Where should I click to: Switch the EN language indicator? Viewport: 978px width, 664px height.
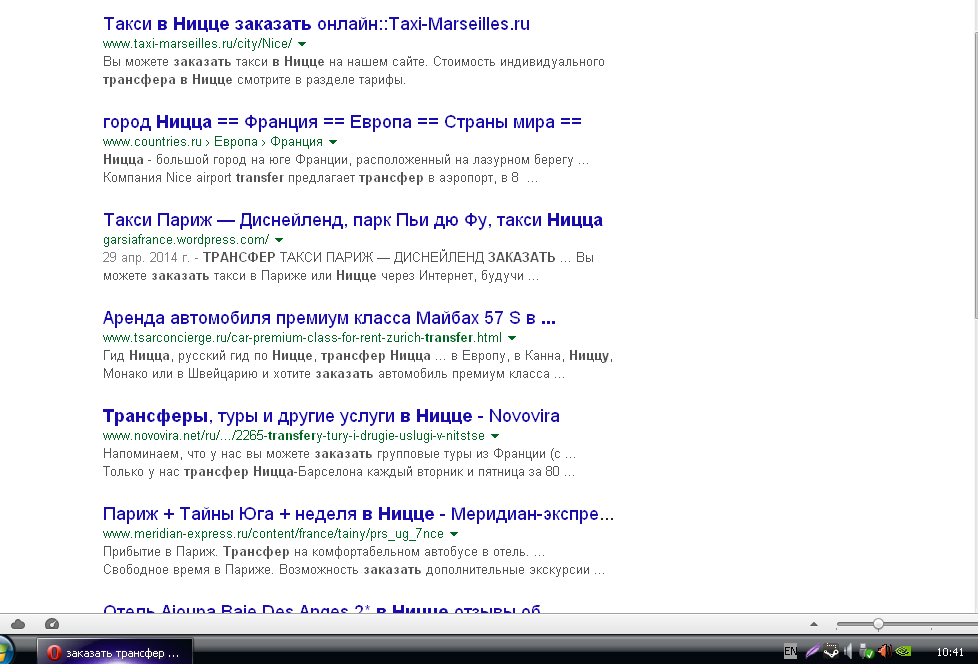click(x=790, y=652)
